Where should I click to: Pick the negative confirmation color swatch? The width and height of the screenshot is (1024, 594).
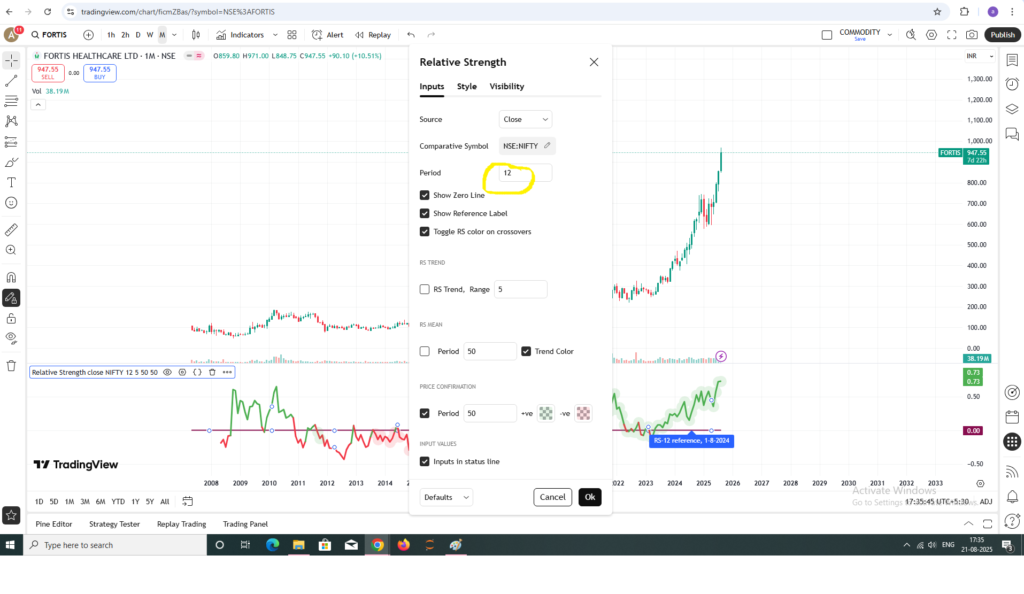coord(583,413)
